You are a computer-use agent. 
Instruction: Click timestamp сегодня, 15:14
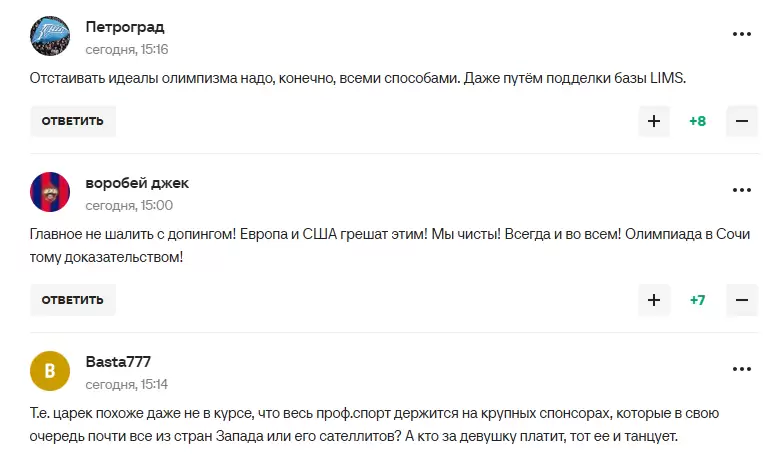tap(127, 383)
